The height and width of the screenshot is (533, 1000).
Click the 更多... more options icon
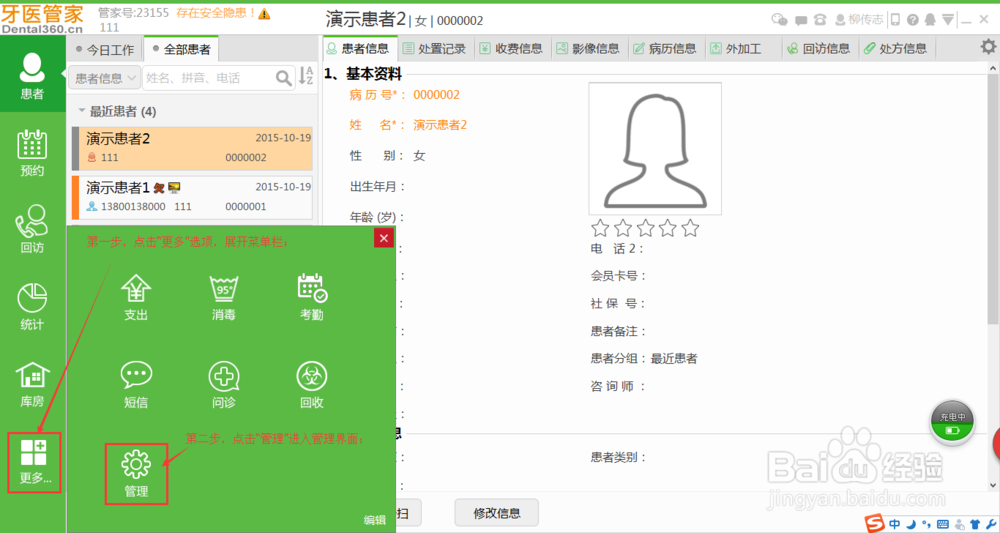tap(34, 462)
